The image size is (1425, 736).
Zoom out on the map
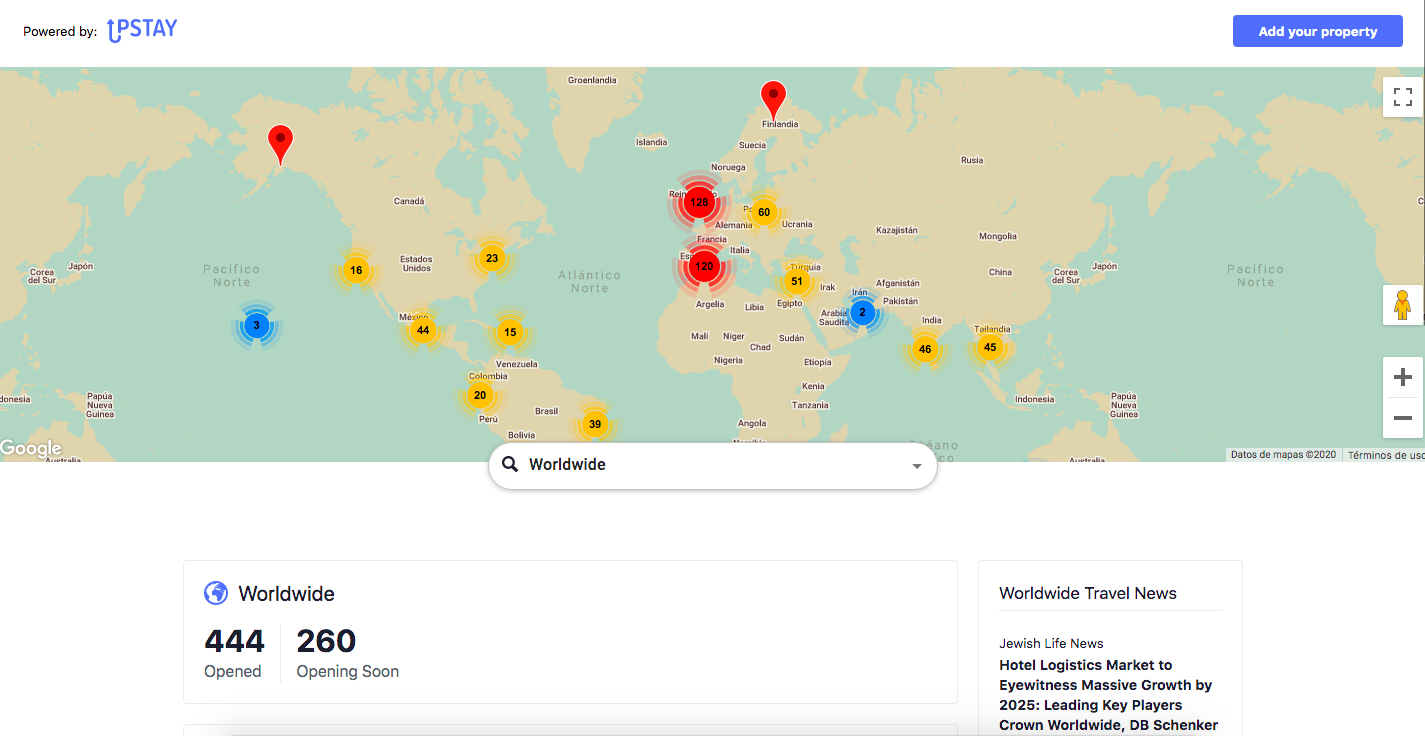1402,418
